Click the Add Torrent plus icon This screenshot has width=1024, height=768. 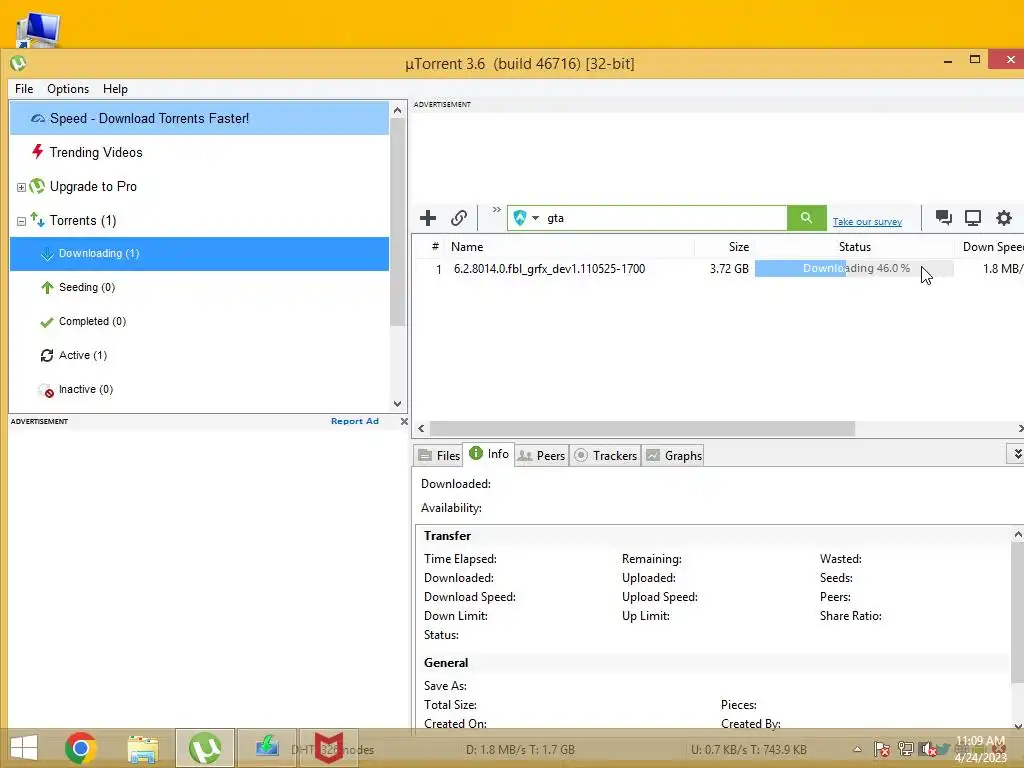click(x=428, y=217)
